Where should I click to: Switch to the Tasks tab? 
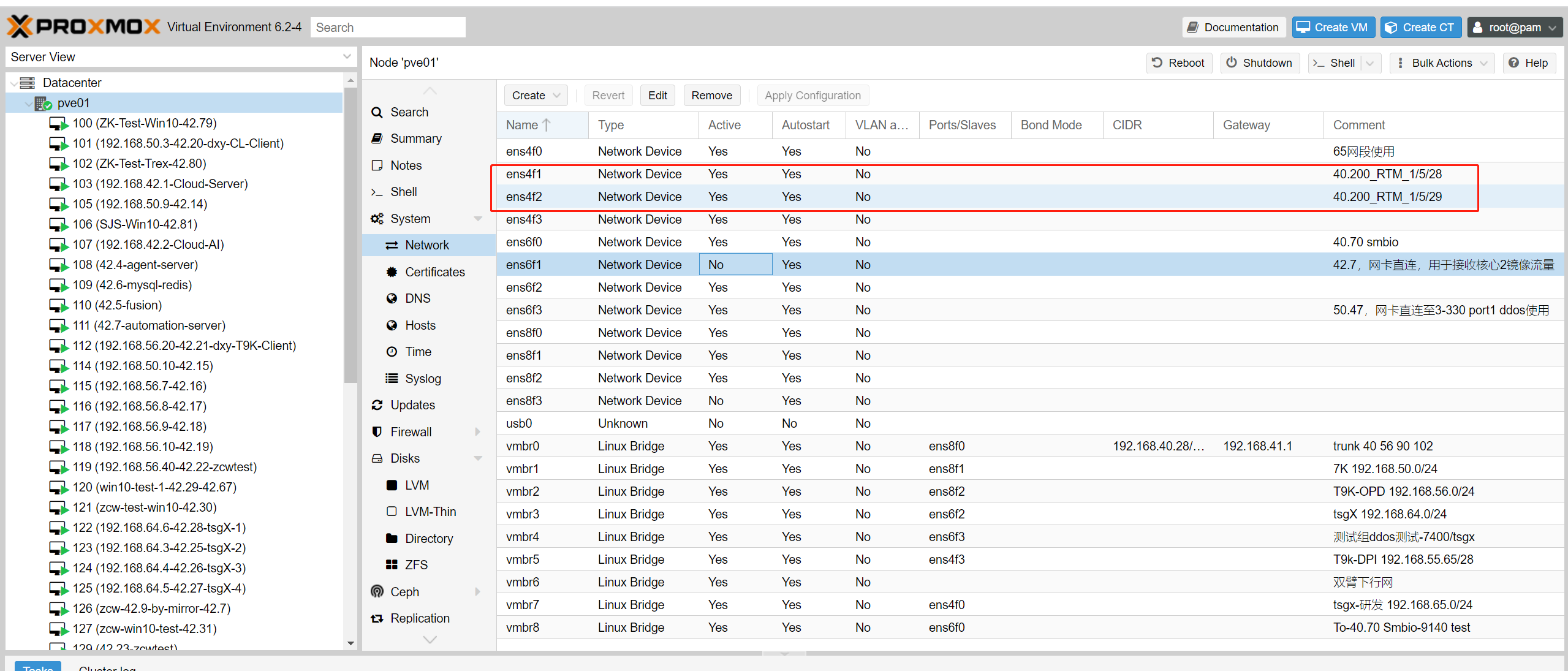click(37, 667)
